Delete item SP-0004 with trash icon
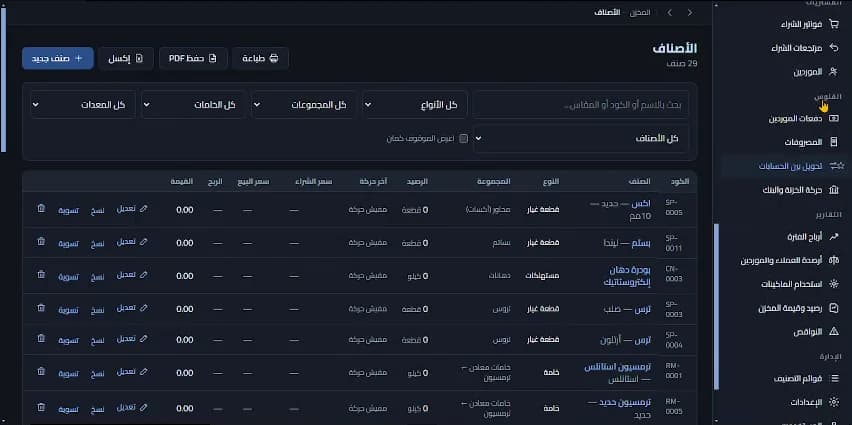The image size is (852, 425). click(x=41, y=338)
